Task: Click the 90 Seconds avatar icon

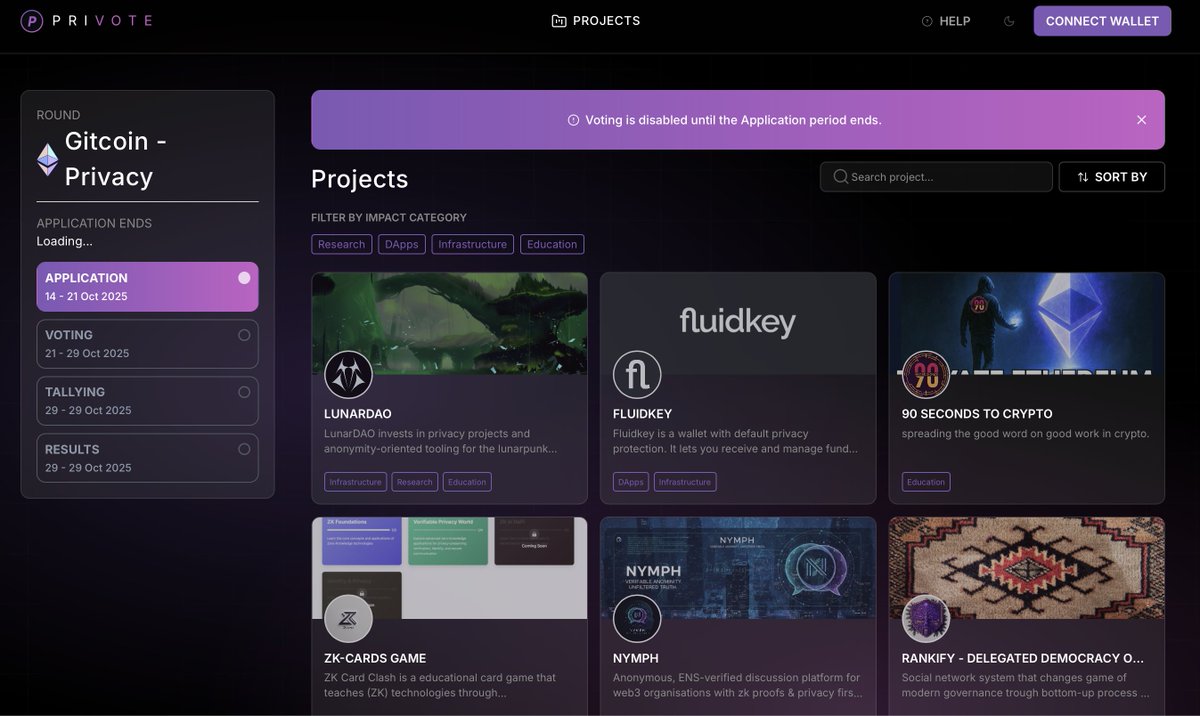Action: (926, 375)
